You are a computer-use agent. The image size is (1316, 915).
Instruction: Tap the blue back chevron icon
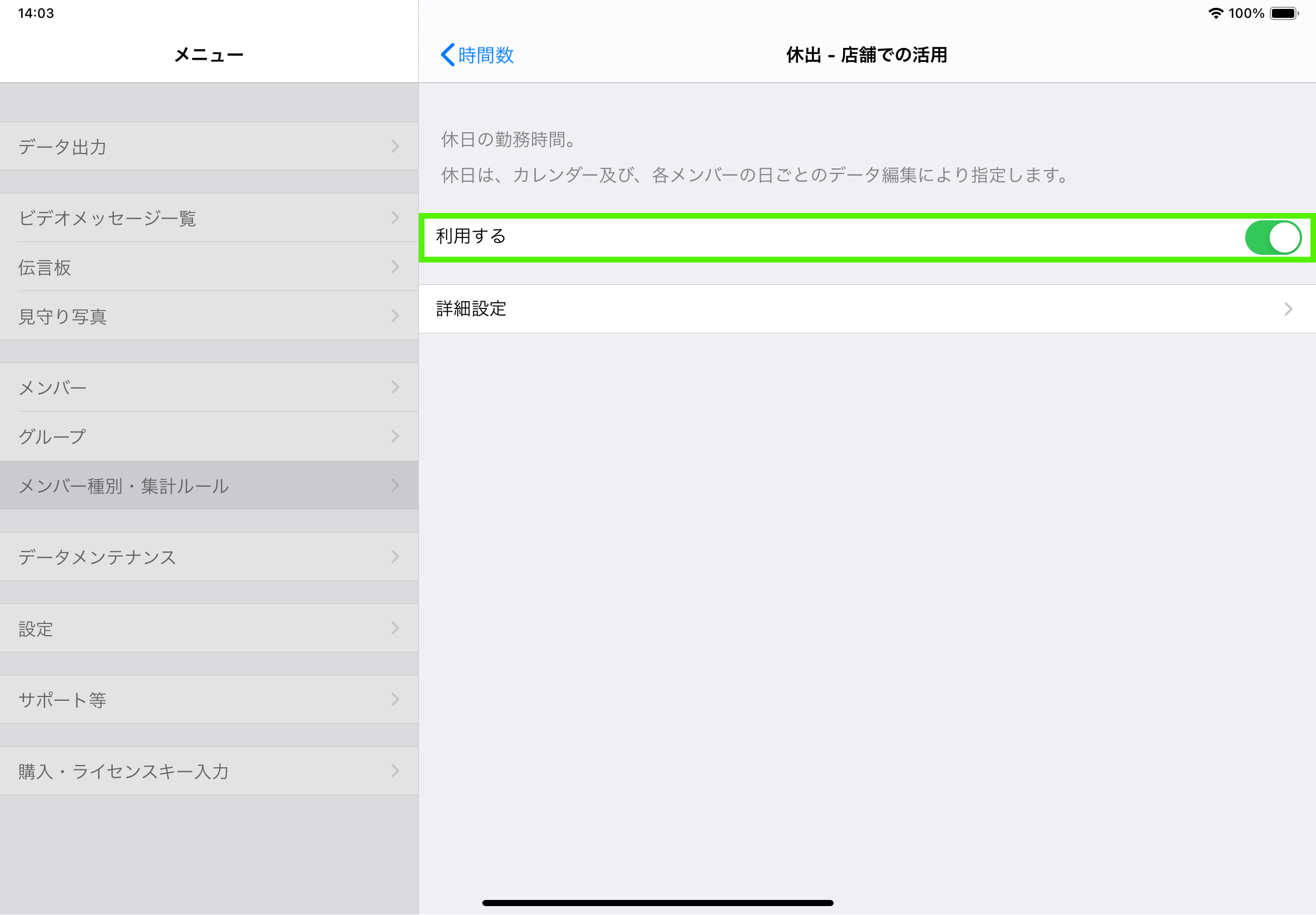[x=448, y=55]
